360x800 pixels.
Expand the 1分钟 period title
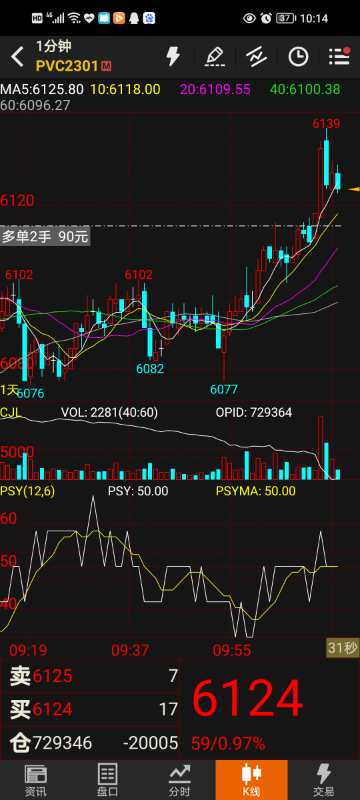click(54, 46)
